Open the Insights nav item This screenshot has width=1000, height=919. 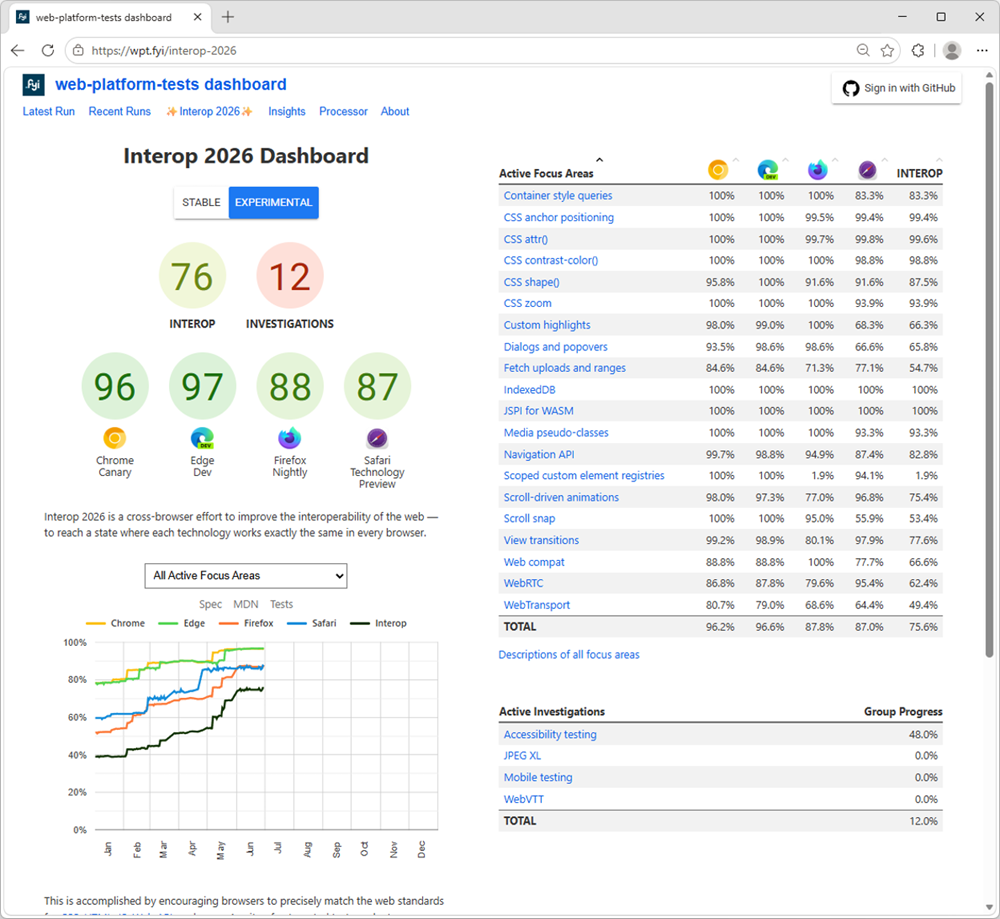(287, 112)
